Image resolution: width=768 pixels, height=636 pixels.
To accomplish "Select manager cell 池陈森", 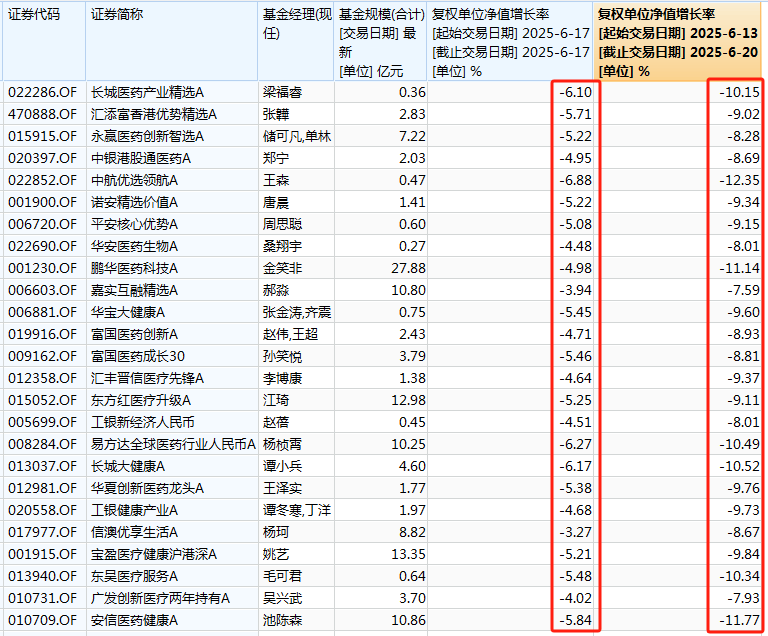I will click(283, 621).
